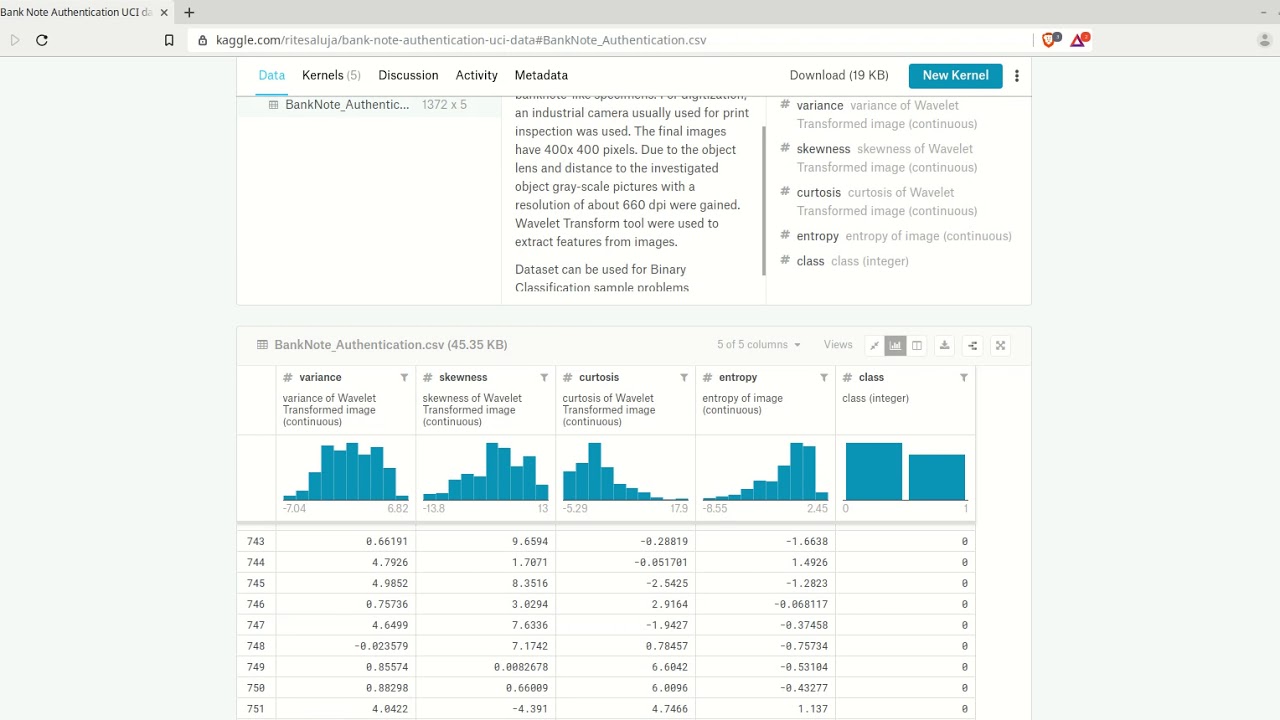Click the Brave shields icon
Screen dimensions: 1280x720
1049,40
